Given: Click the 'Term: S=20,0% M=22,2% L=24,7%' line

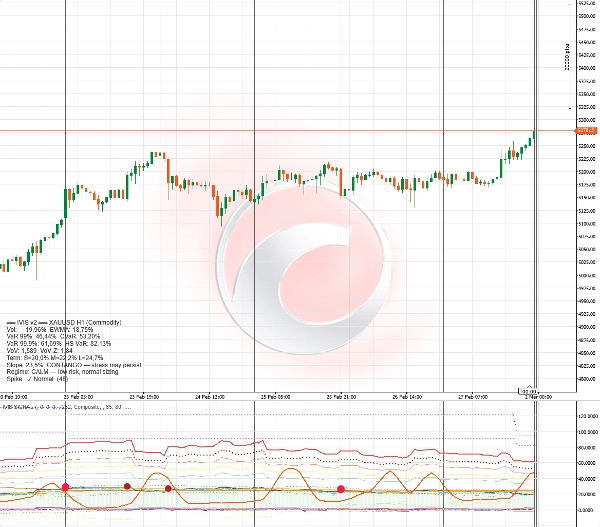Looking at the screenshot, I should 55,358.
